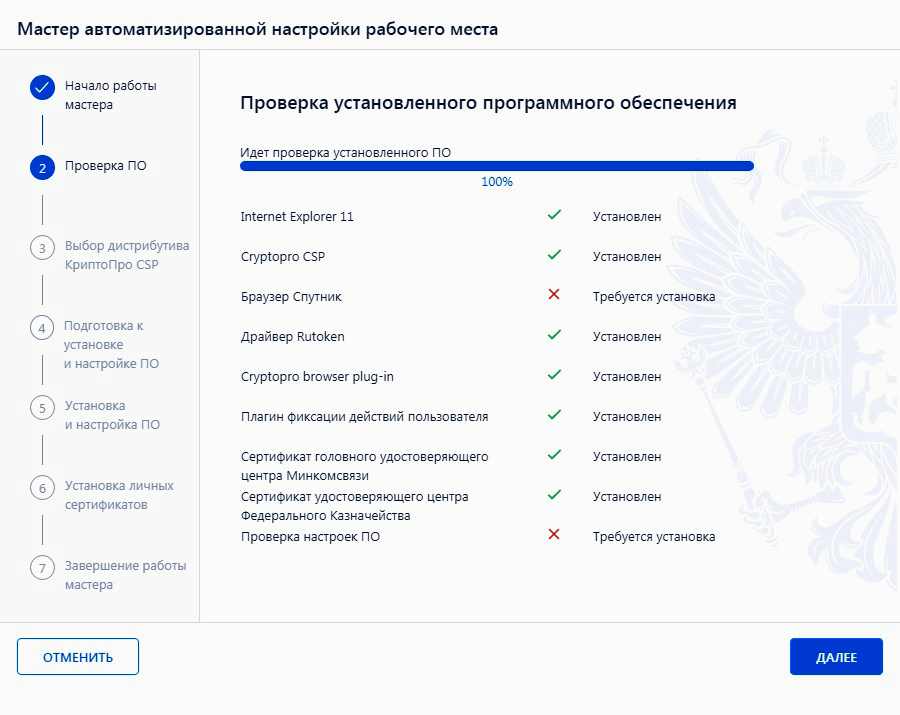This screenshot has height=715, width=900.
Task: Click step 6 Установка личных сертификатов circle
Action: pyautogui.click(x=41, y=487)
